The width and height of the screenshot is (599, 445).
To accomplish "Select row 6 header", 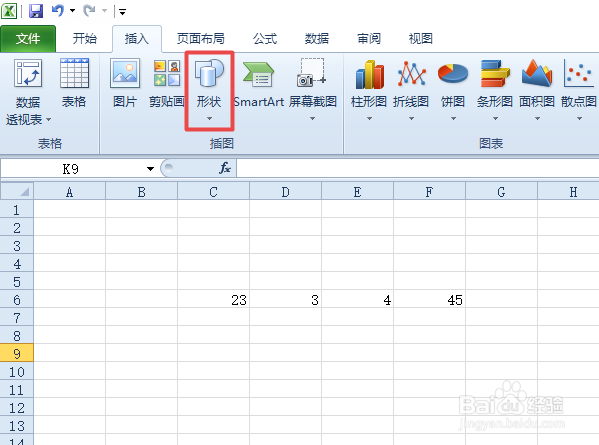I will 17,300.
